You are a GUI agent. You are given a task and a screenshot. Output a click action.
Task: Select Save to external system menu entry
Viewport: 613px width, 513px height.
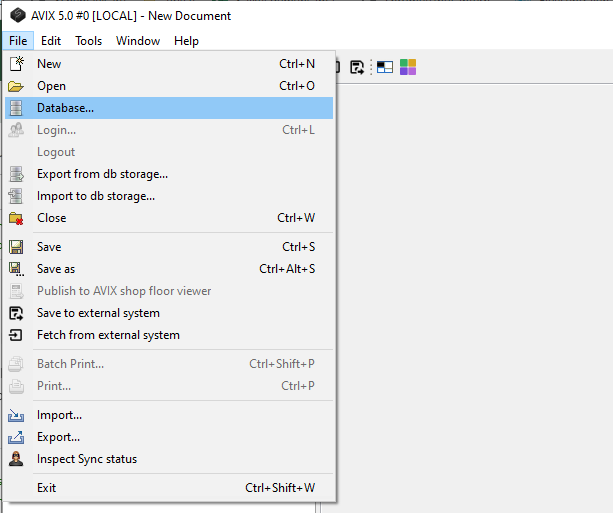point(98,313)
